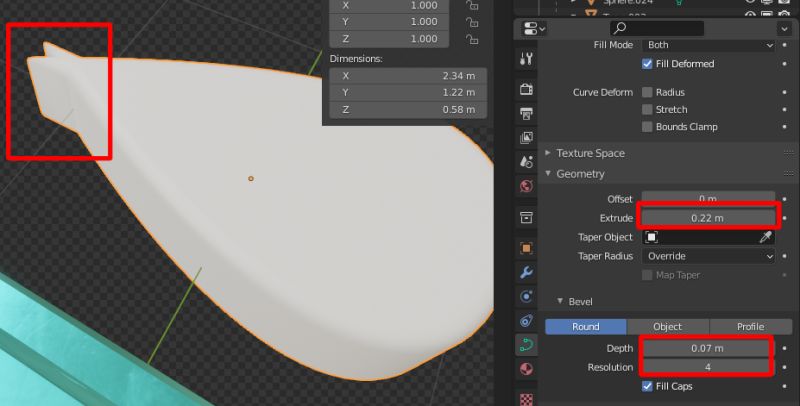
Task: Click the animate dot beside Resolution
Action: [785, 367]
